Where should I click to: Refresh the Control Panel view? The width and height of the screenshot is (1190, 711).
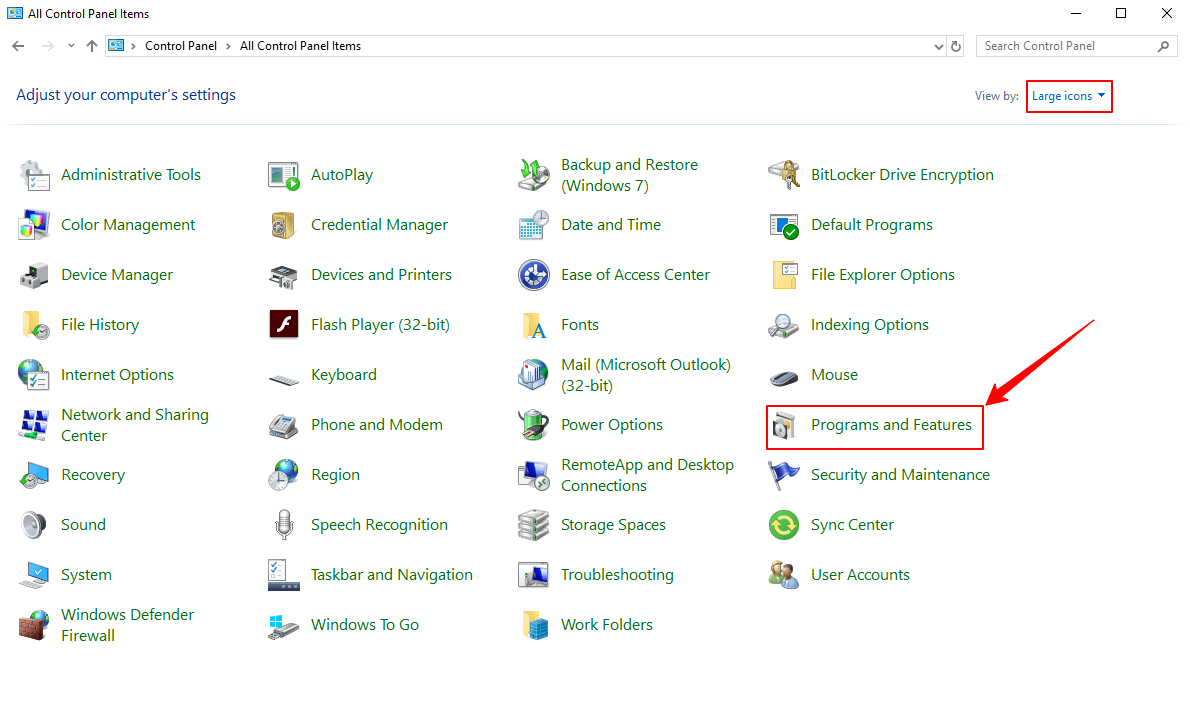tap(956, 46)
